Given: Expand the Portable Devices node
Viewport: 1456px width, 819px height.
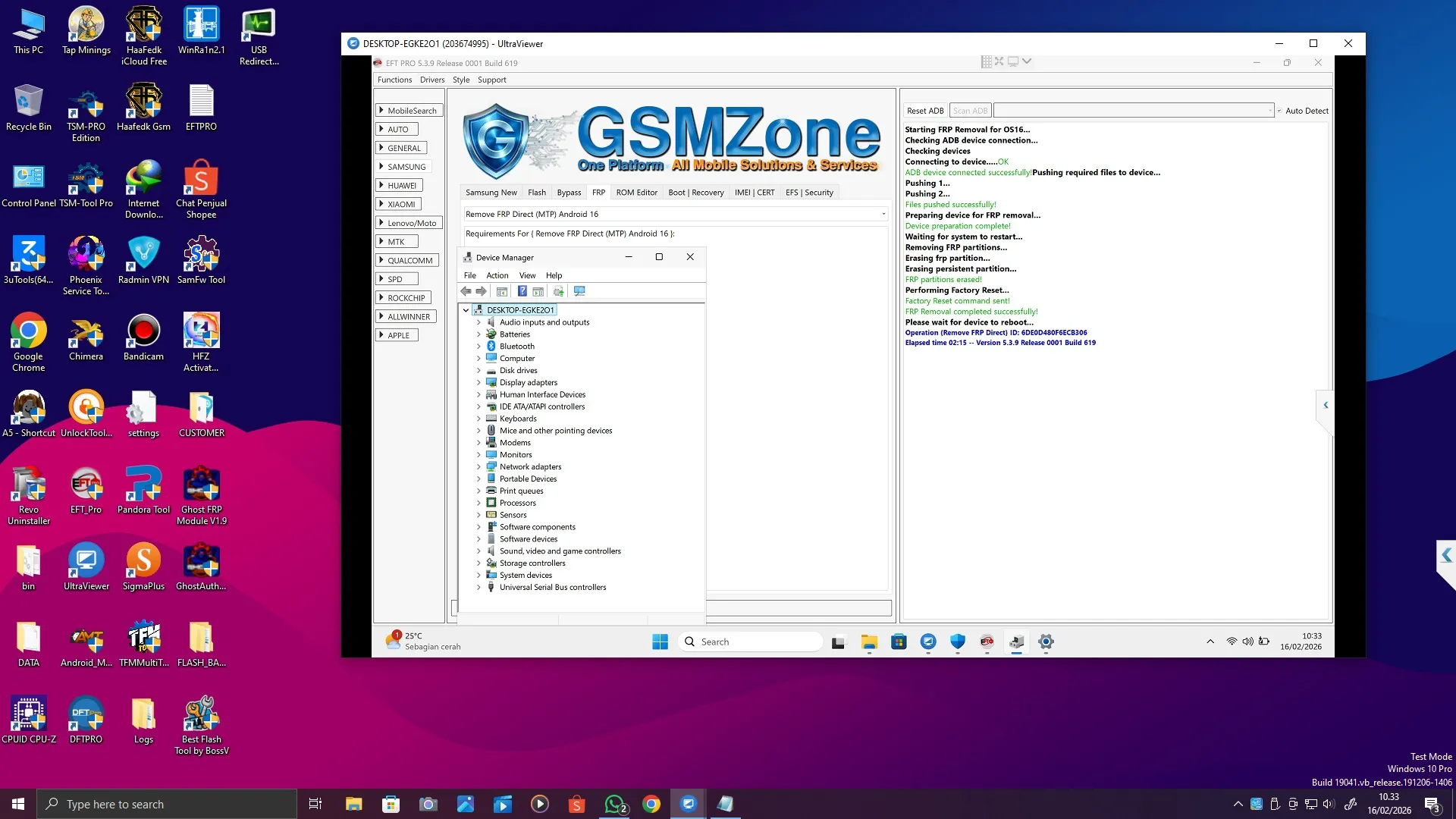Looking at the screenshot, I should (x=479, y=479).
